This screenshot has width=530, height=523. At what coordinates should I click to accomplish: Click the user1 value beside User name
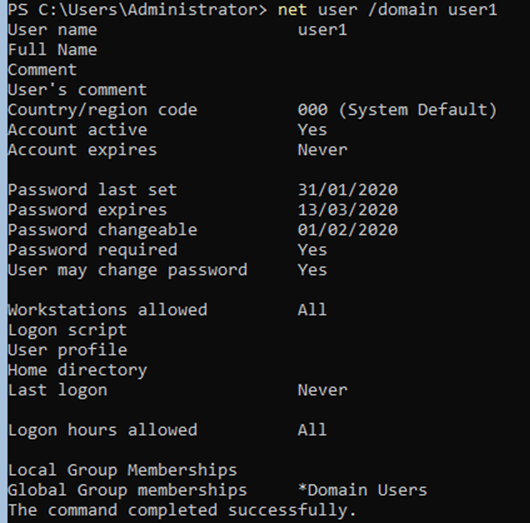click(x=322, y=30)
